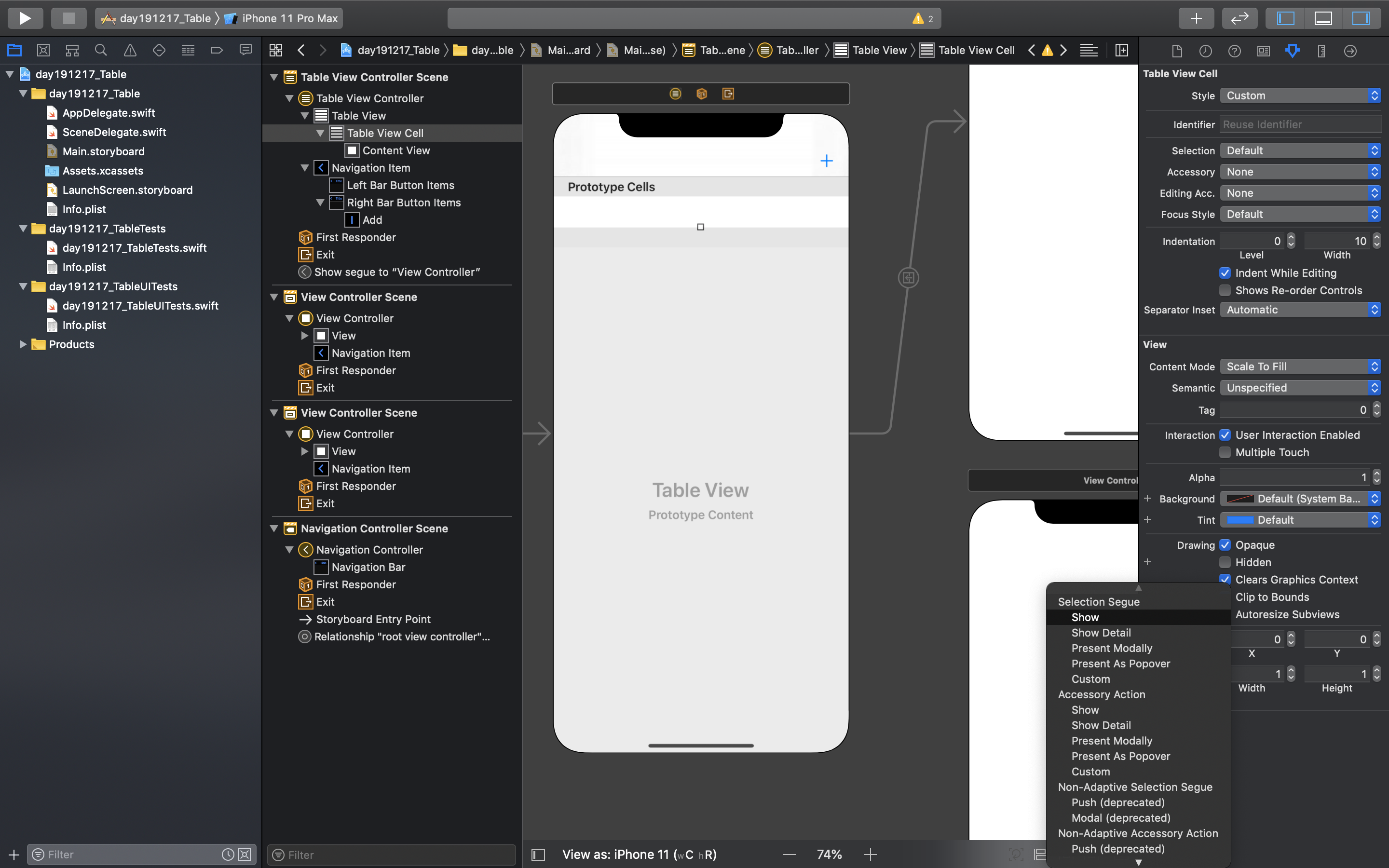Open the Size inspector tab
The width and height of the screenshot is (1389, 868).
point(1321,51)
